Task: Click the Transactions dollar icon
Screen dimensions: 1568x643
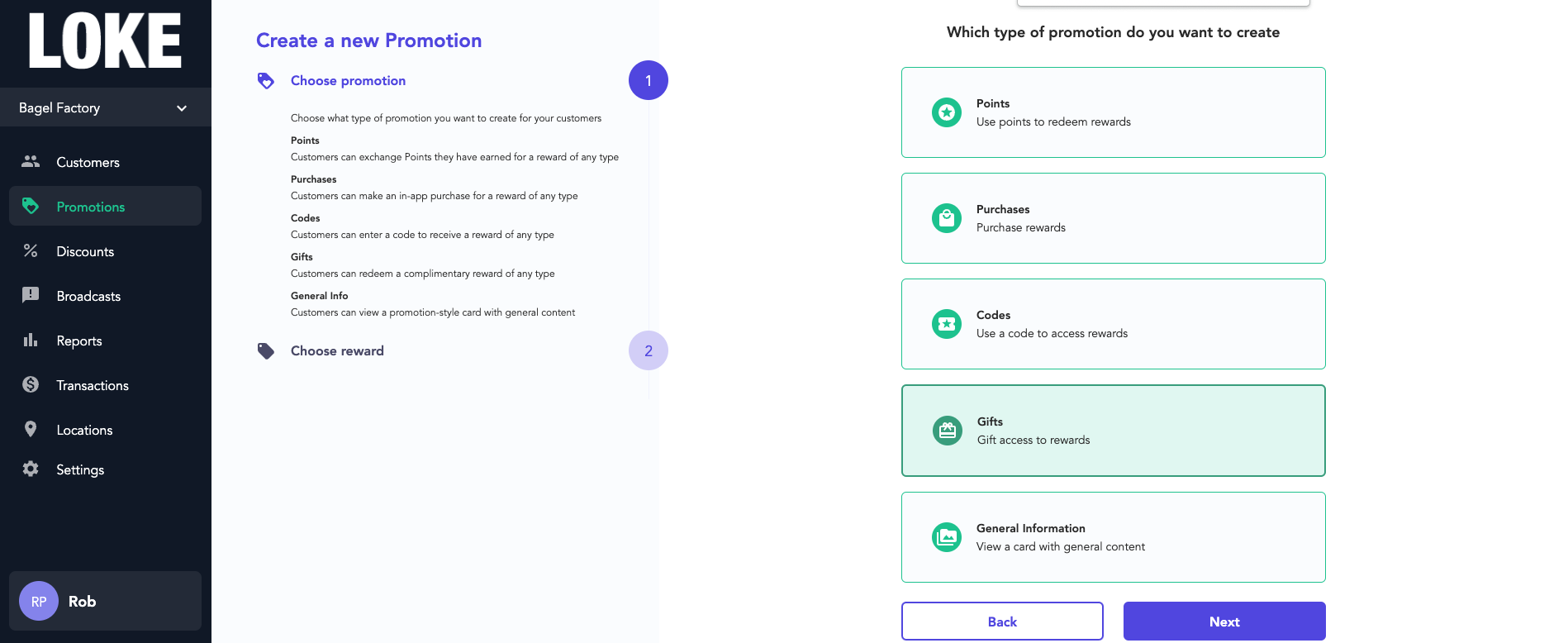Action: tap(31, 384)
